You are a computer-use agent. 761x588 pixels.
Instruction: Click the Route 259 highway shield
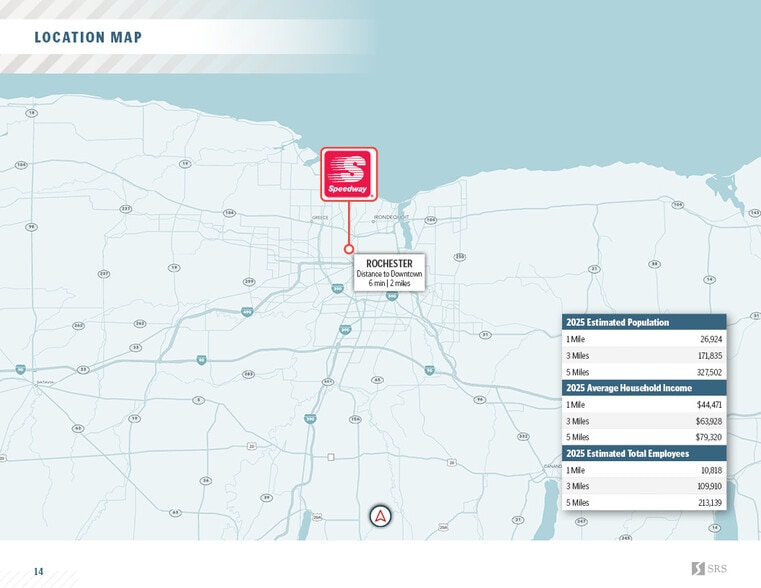tap(249, 281)
